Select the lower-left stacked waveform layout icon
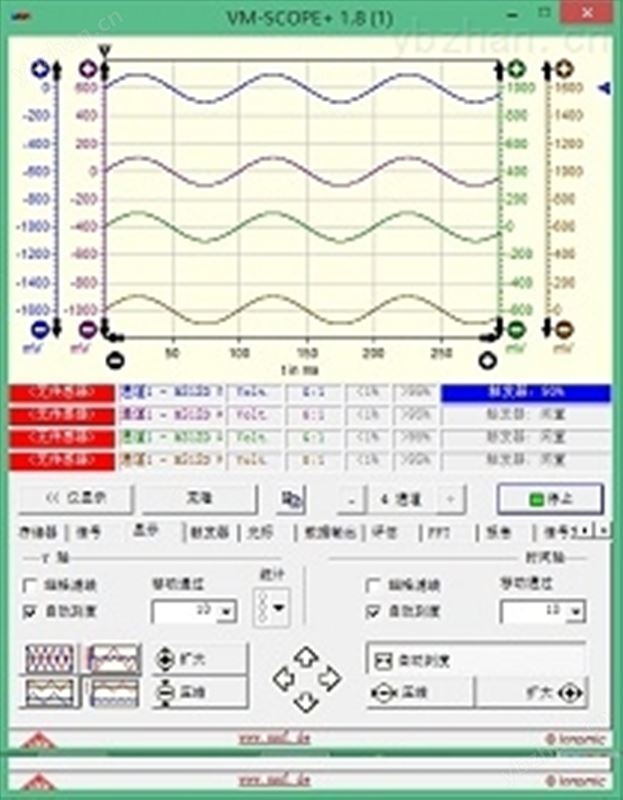623x800 pixels. 49,692
